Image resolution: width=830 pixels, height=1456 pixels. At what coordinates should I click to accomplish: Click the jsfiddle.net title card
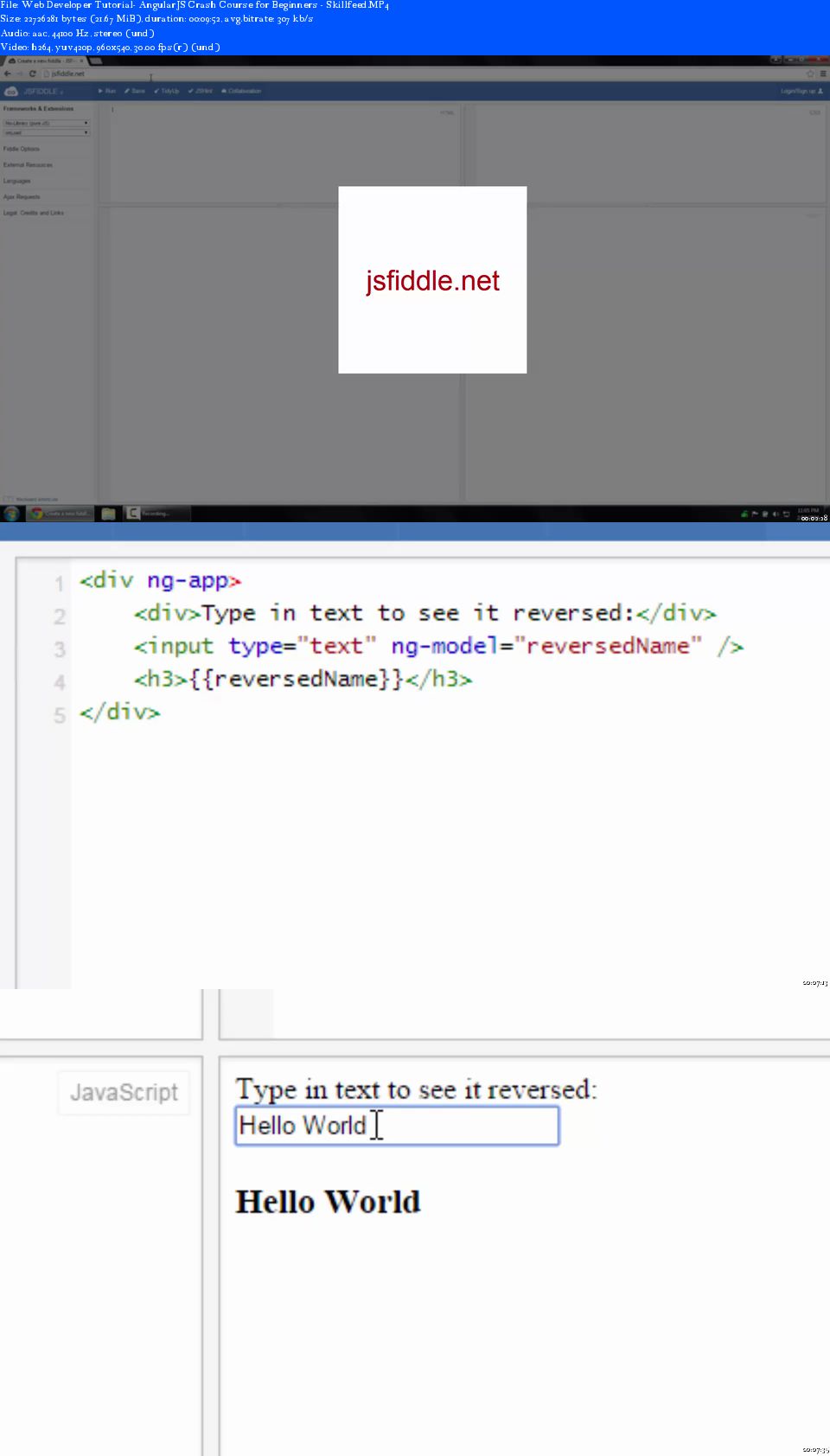coord(432,280)
